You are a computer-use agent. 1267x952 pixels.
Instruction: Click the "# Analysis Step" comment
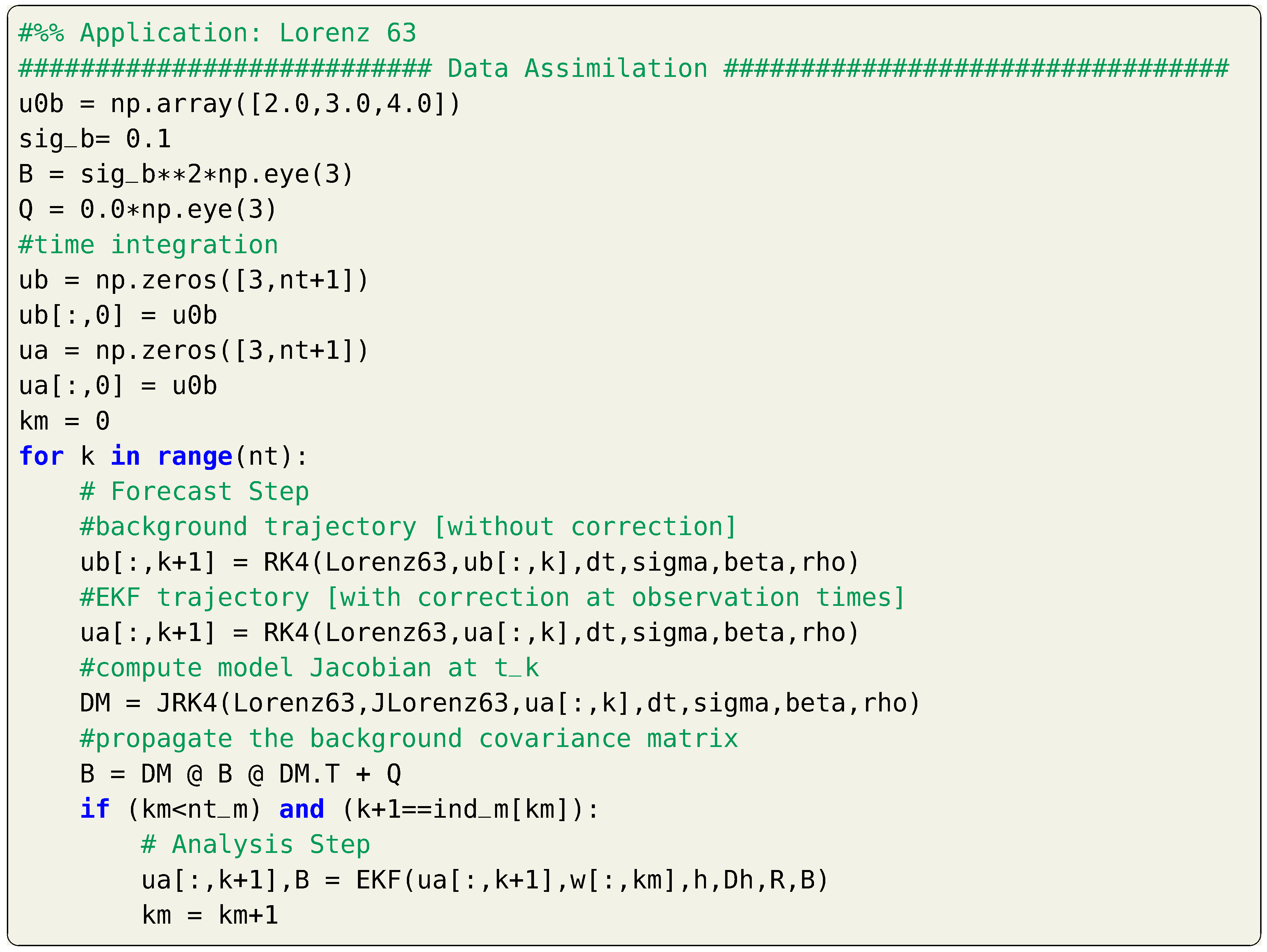(256, 845)
